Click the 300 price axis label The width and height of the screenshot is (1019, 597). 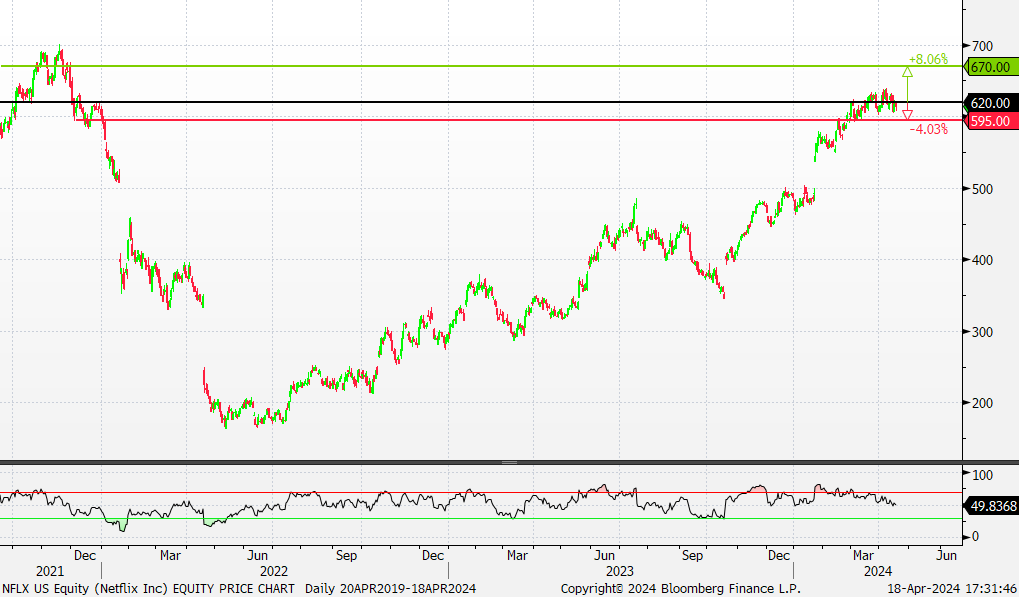point(982,332)
